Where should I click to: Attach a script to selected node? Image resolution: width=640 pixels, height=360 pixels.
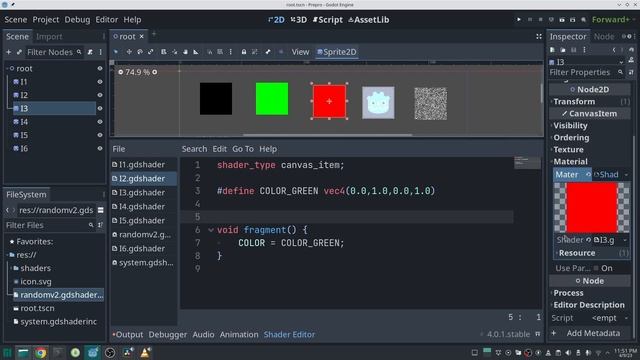click(x=90, y=52)
